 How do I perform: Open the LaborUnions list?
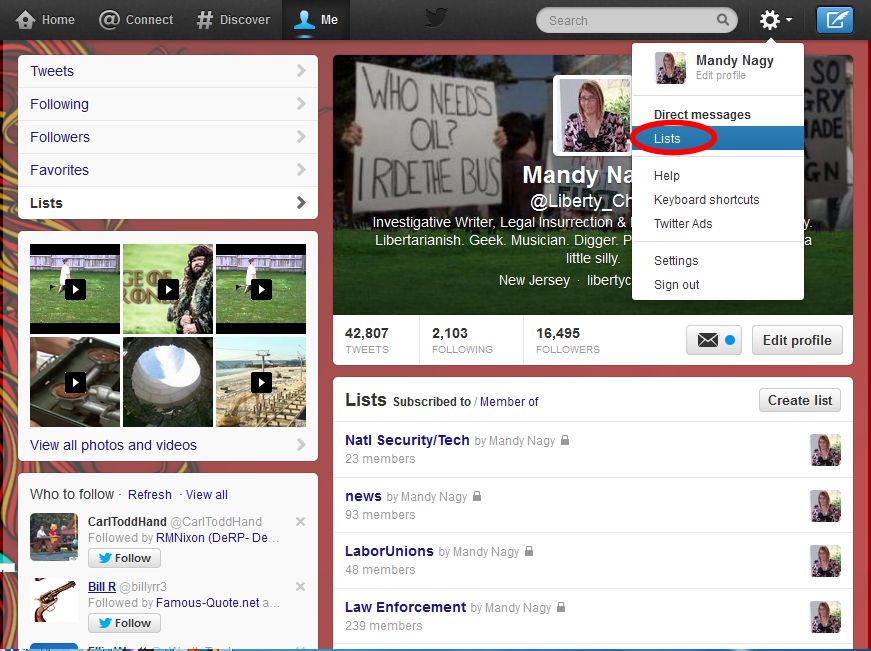pyautogui.click(x=389, y=551)
